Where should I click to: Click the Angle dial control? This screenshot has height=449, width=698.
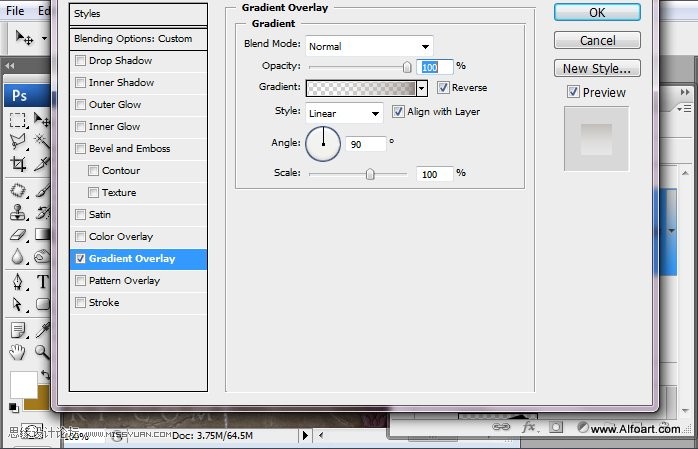[x=323, y=144]
